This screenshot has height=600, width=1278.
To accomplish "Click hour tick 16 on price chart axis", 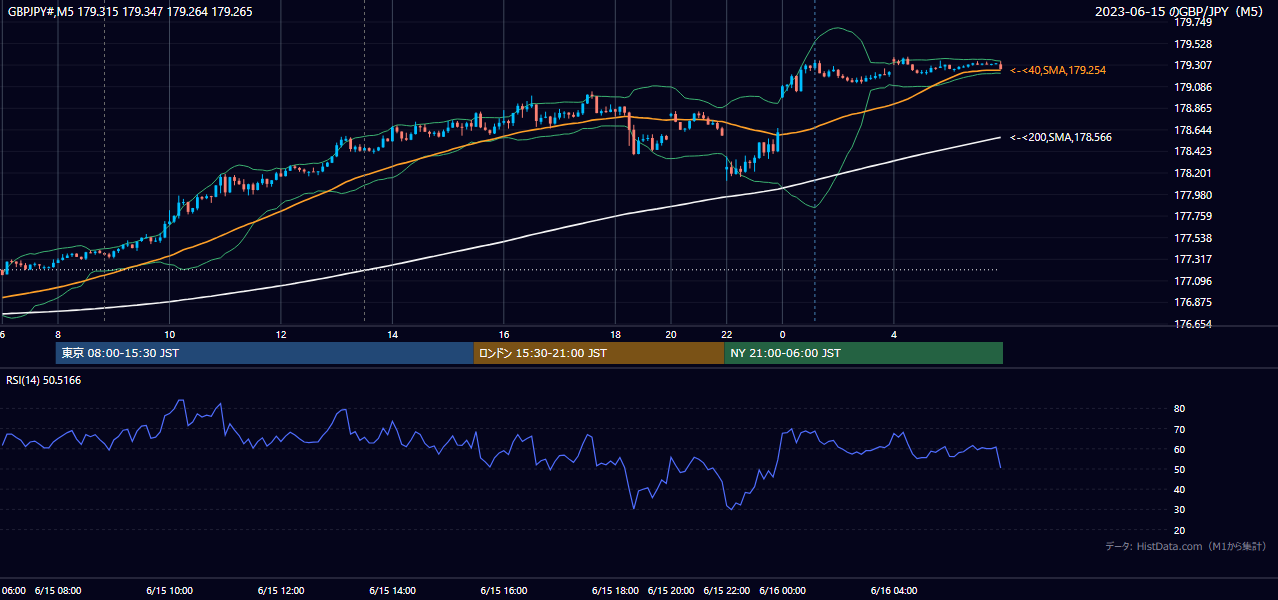I will pyautogui.click(x=504, y=335).
